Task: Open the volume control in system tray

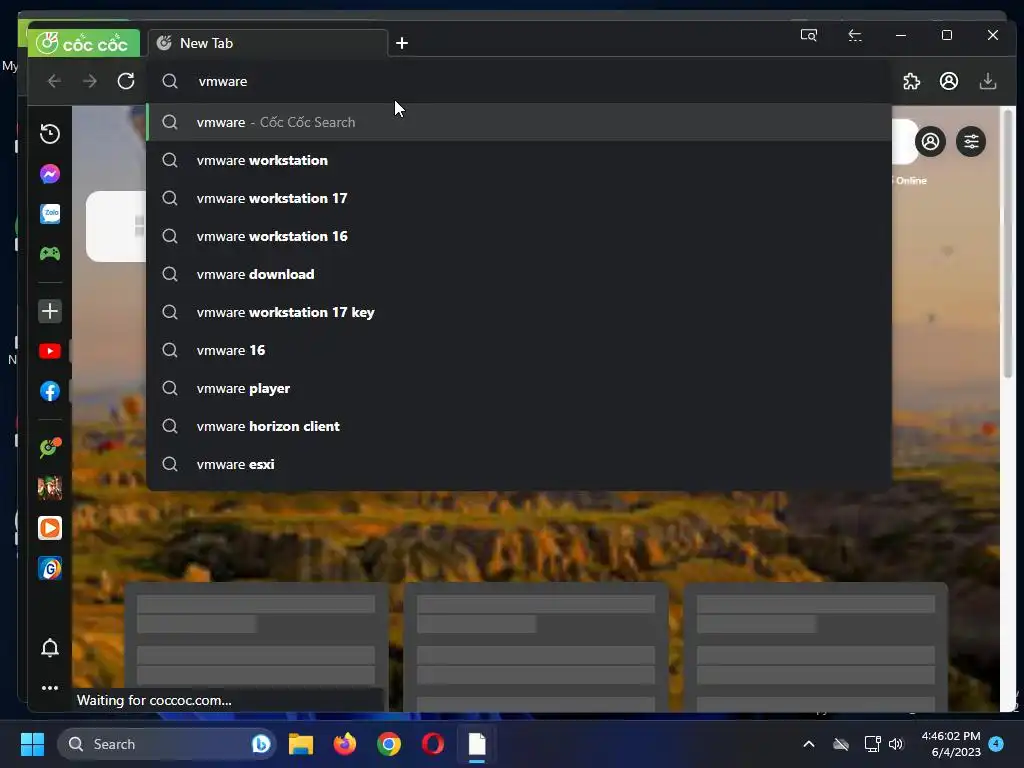Action: click(x=896, y=744)
